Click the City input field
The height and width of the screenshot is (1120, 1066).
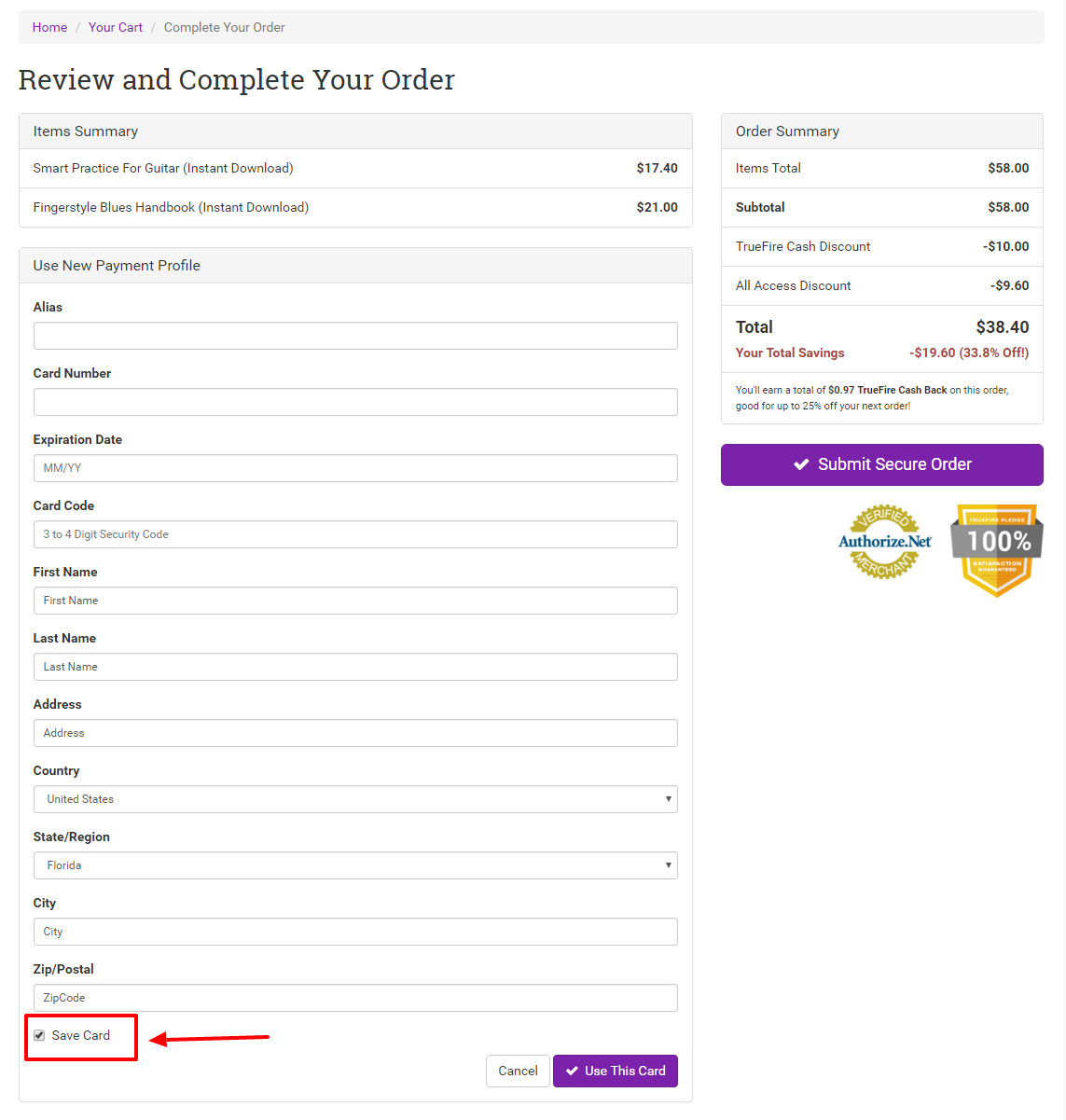pos(355,932)
